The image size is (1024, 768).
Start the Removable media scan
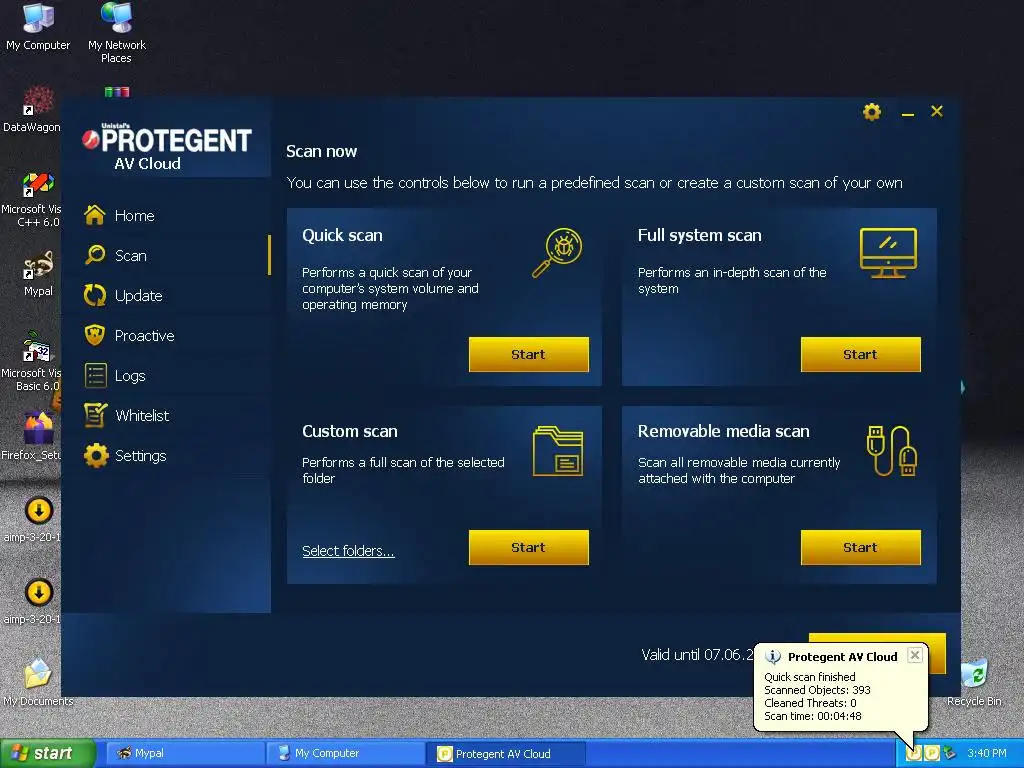pyautogui.click(x=860, y=547)
